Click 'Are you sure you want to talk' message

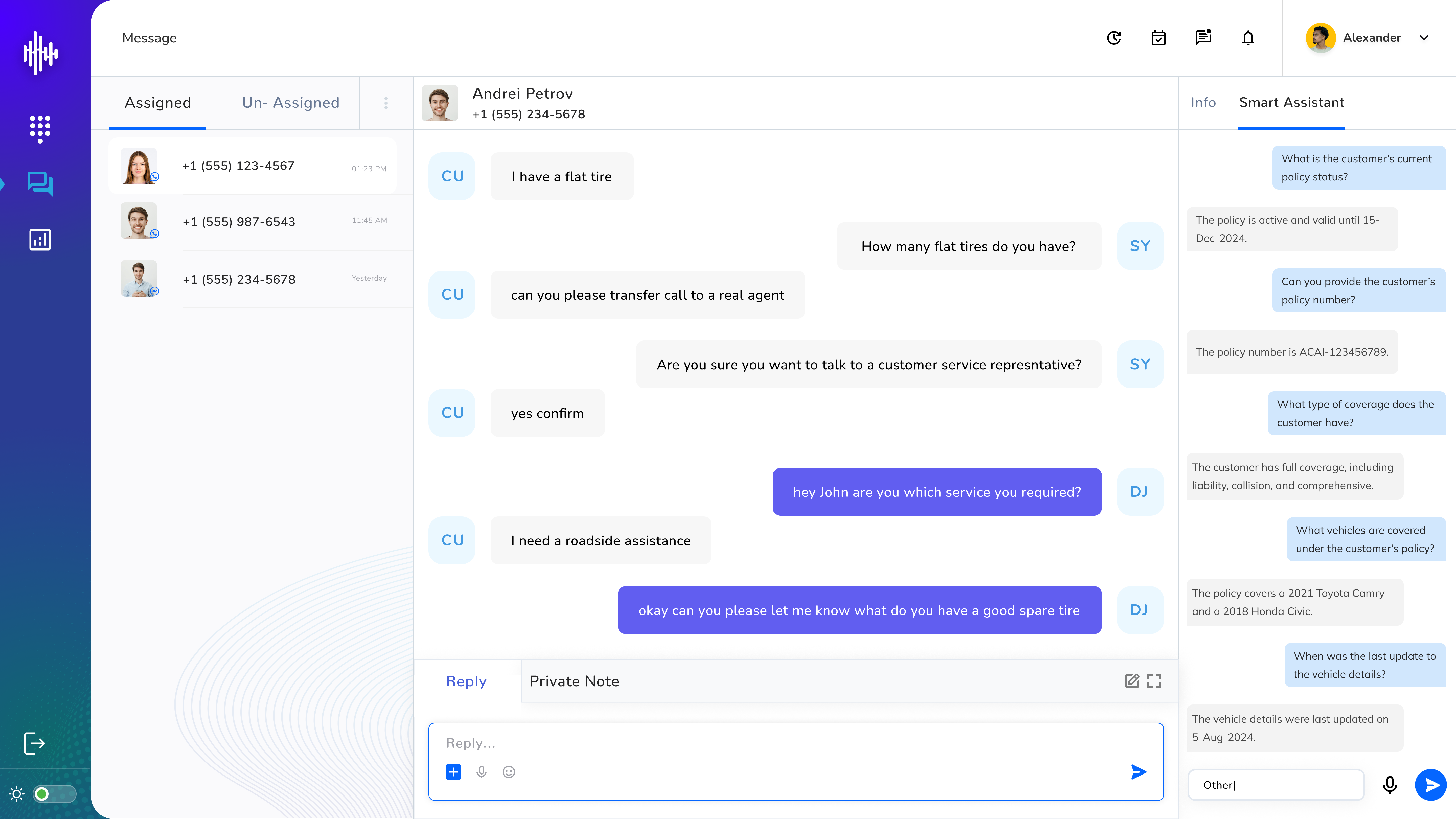point(869,365)
